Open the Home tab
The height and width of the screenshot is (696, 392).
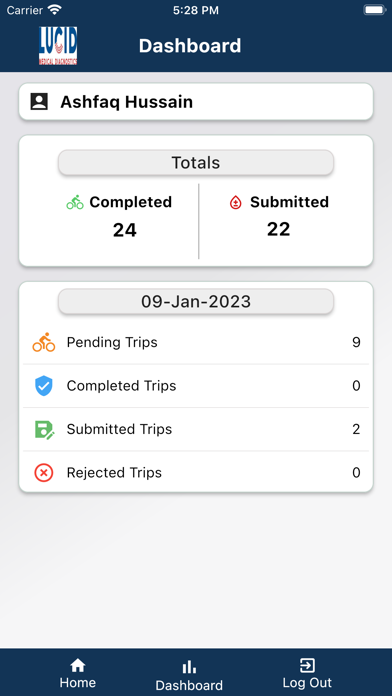[78, 673]
